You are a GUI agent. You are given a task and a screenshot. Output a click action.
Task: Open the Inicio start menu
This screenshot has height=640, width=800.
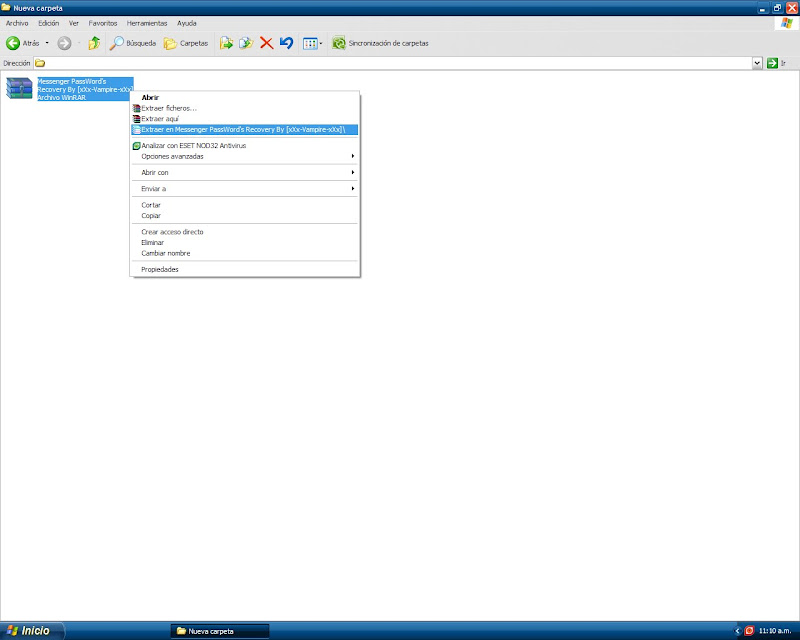coord(32,631)
